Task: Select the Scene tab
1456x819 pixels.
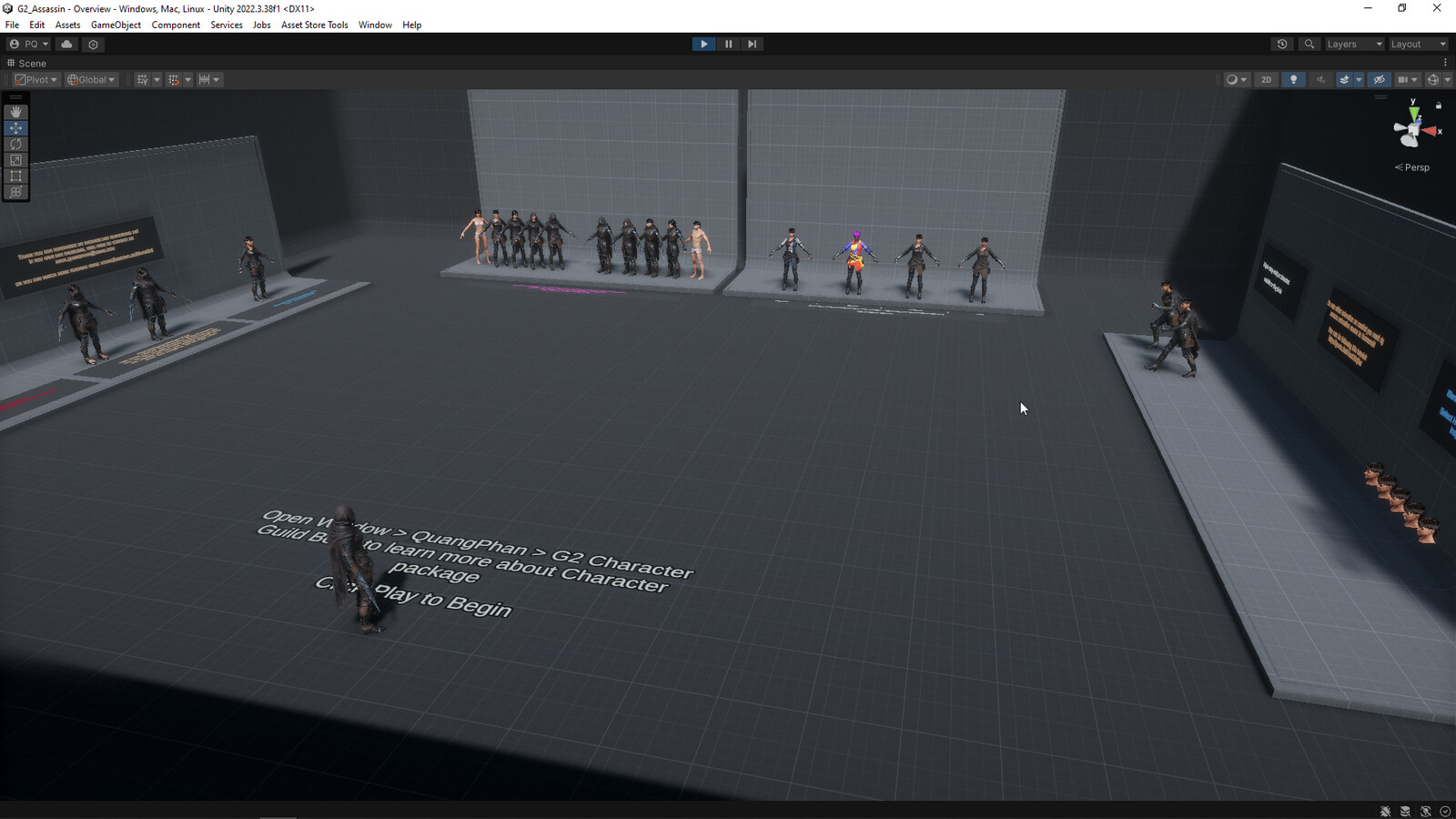Action: point(26,63)
